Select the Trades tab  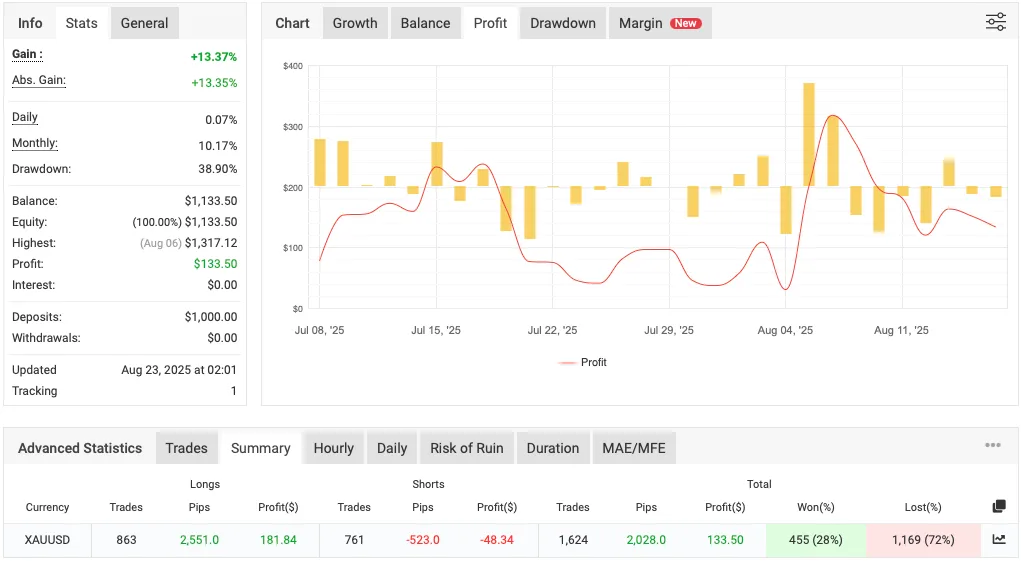(186, 448)
